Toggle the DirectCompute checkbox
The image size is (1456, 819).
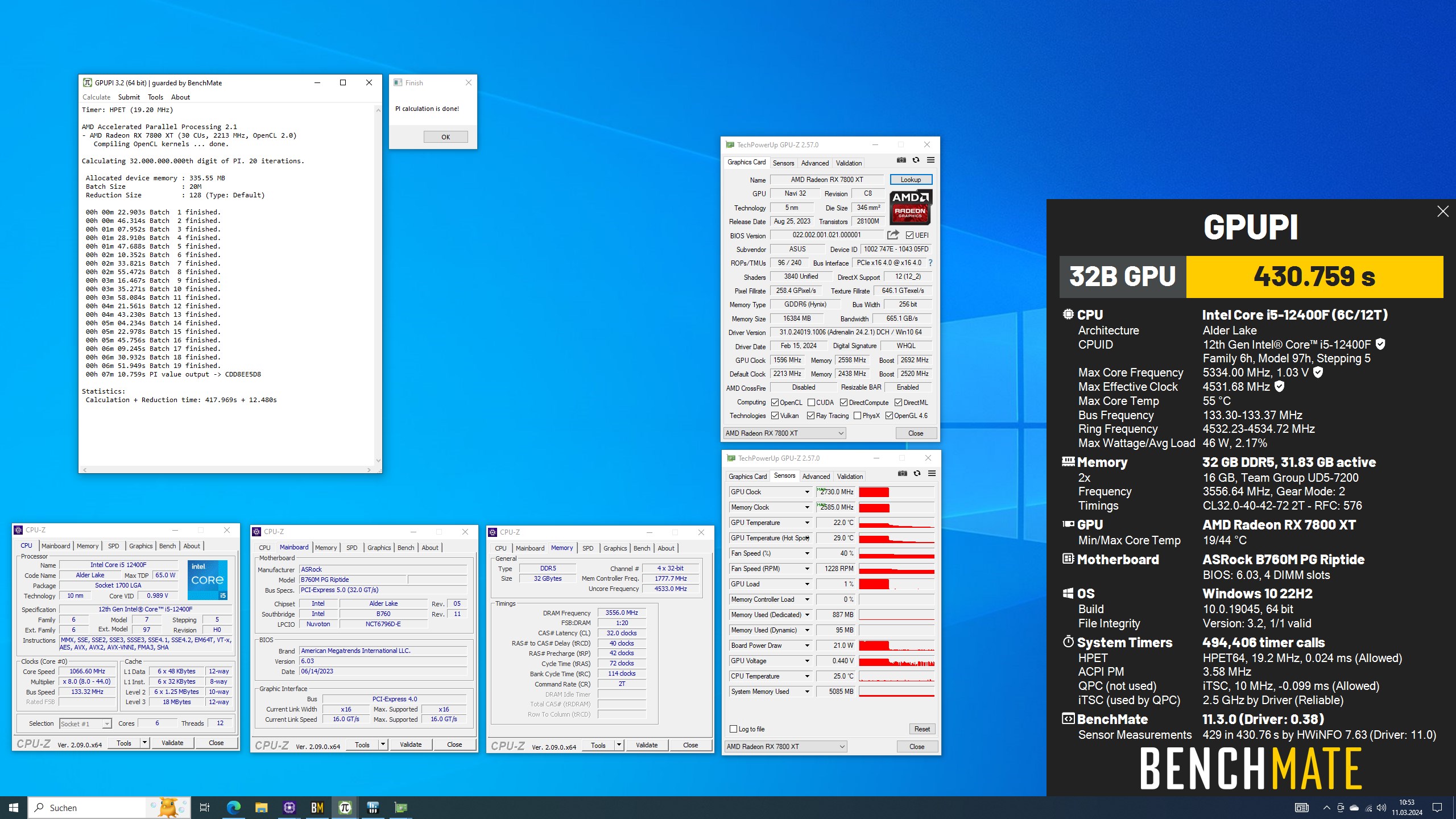coord(844,403)
